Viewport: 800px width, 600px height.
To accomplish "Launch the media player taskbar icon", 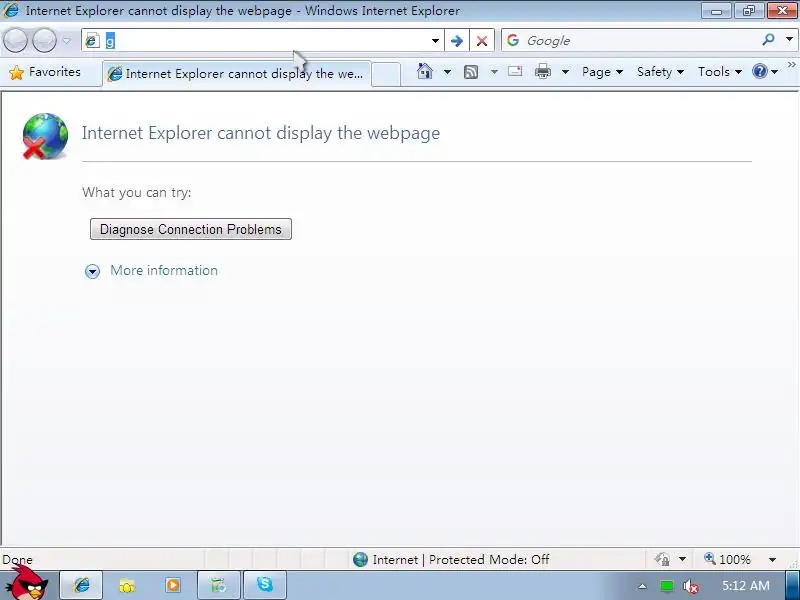I will pyautogui.click(x=173, y=585).
